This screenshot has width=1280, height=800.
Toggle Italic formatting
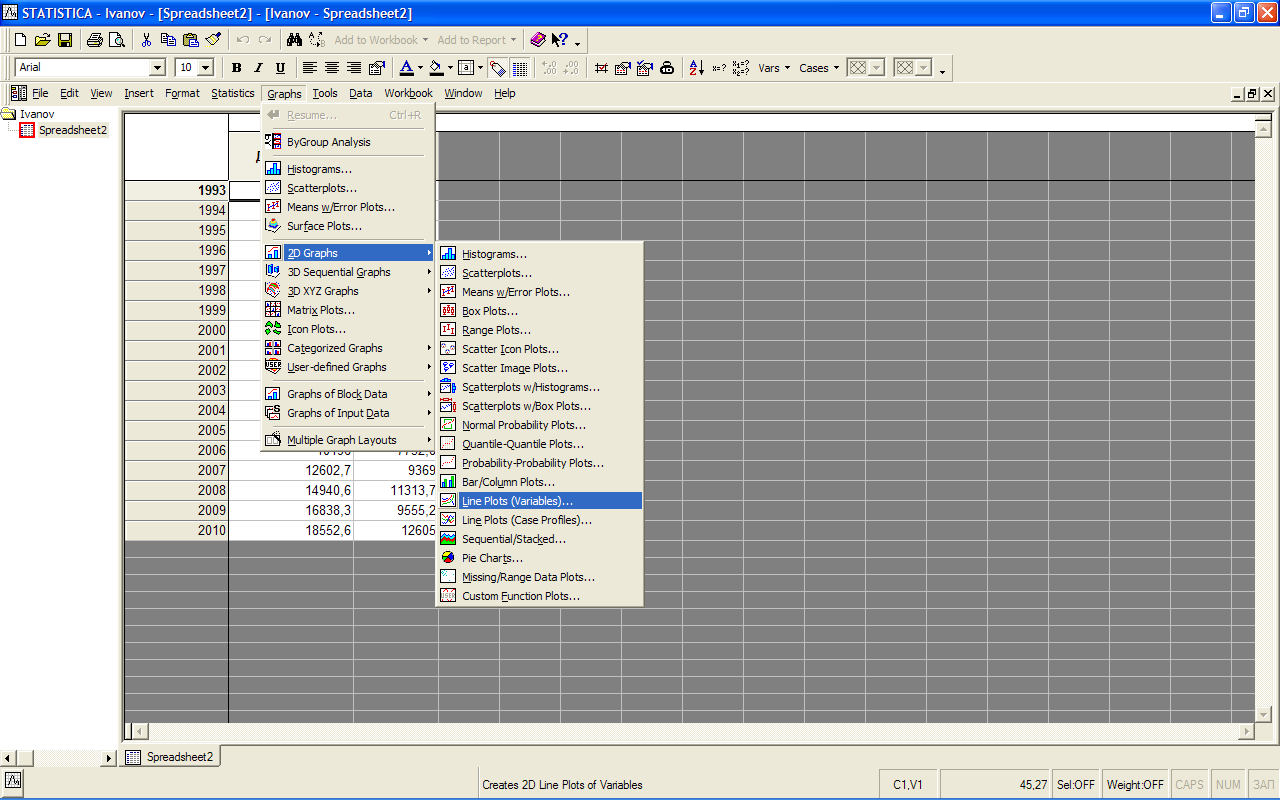[x=258, y=68]
